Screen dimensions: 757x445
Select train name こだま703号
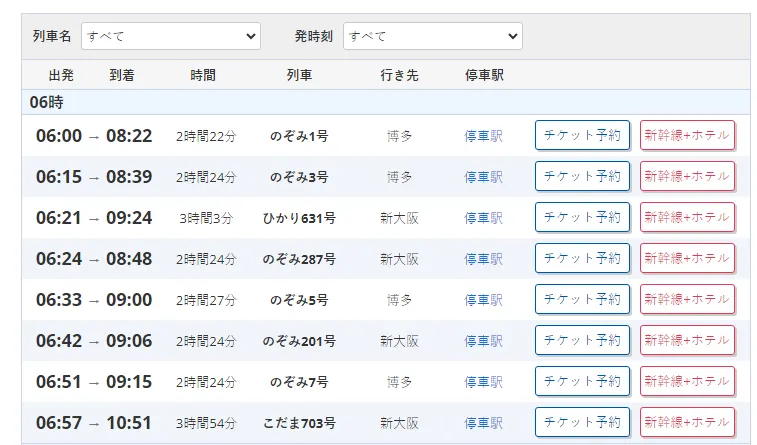[299, 423]
